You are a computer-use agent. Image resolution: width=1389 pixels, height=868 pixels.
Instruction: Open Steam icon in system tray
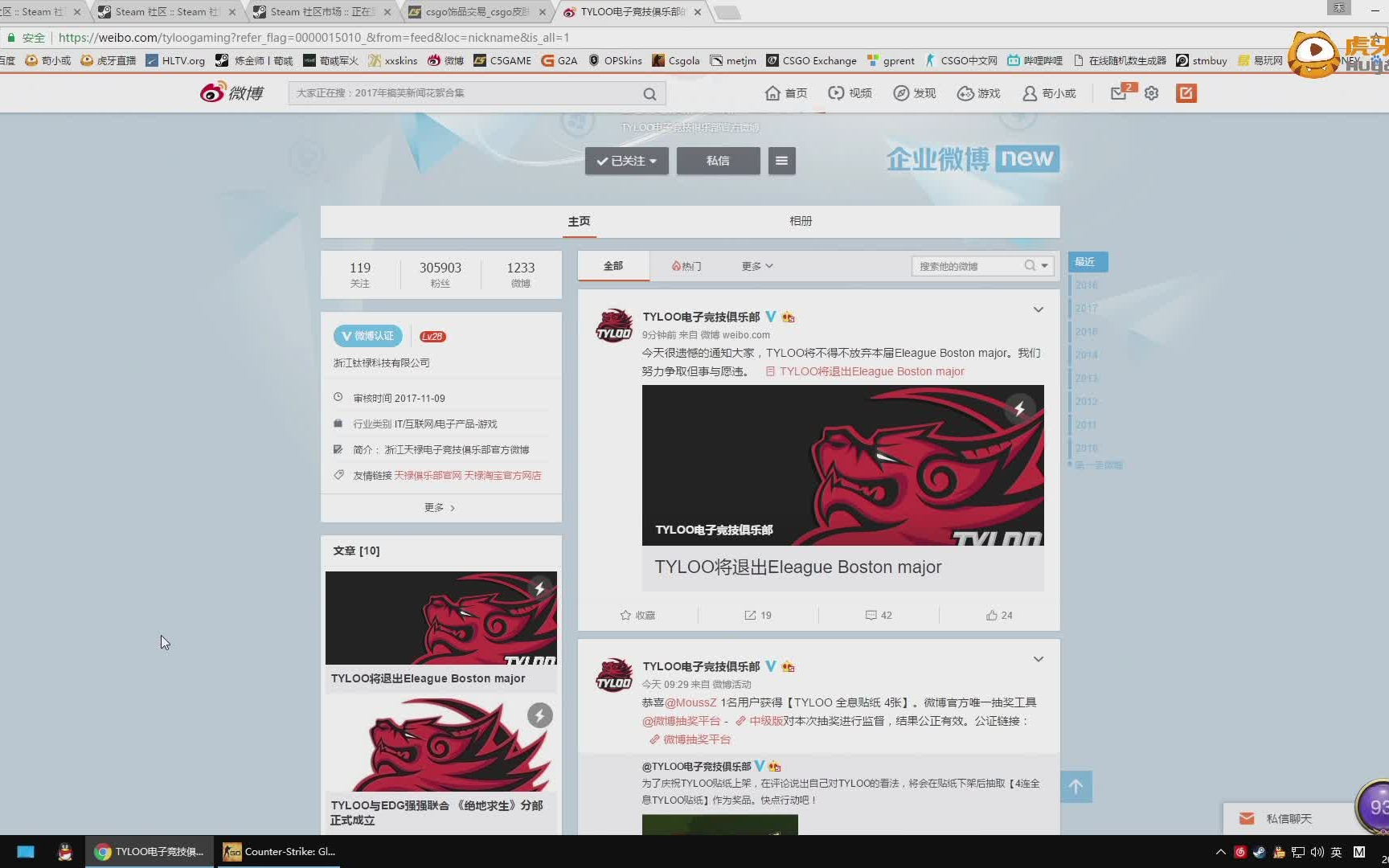coord(1260,852)
